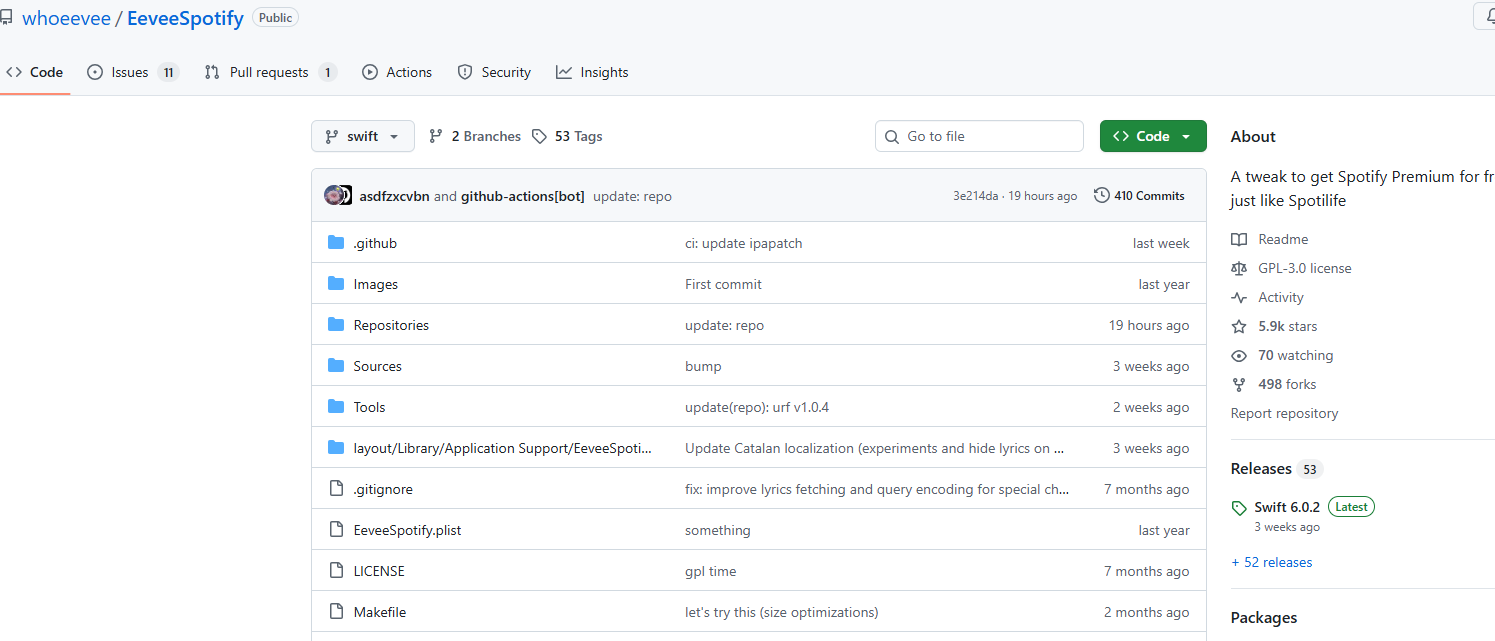
Task: Open layout/Library/Application Support path
Action: (503, 448)
